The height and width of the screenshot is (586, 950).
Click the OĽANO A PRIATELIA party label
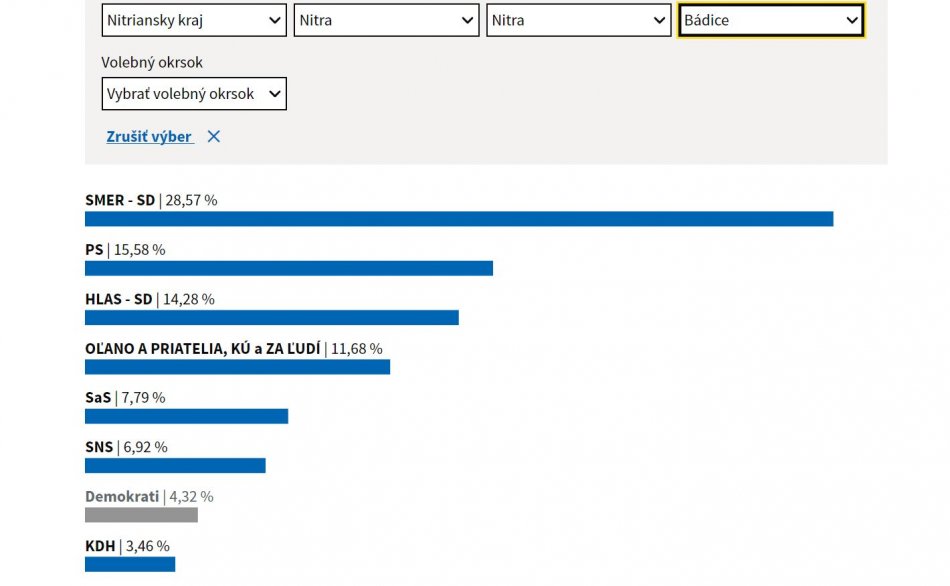pyautogui.click(x=202, y=349)
